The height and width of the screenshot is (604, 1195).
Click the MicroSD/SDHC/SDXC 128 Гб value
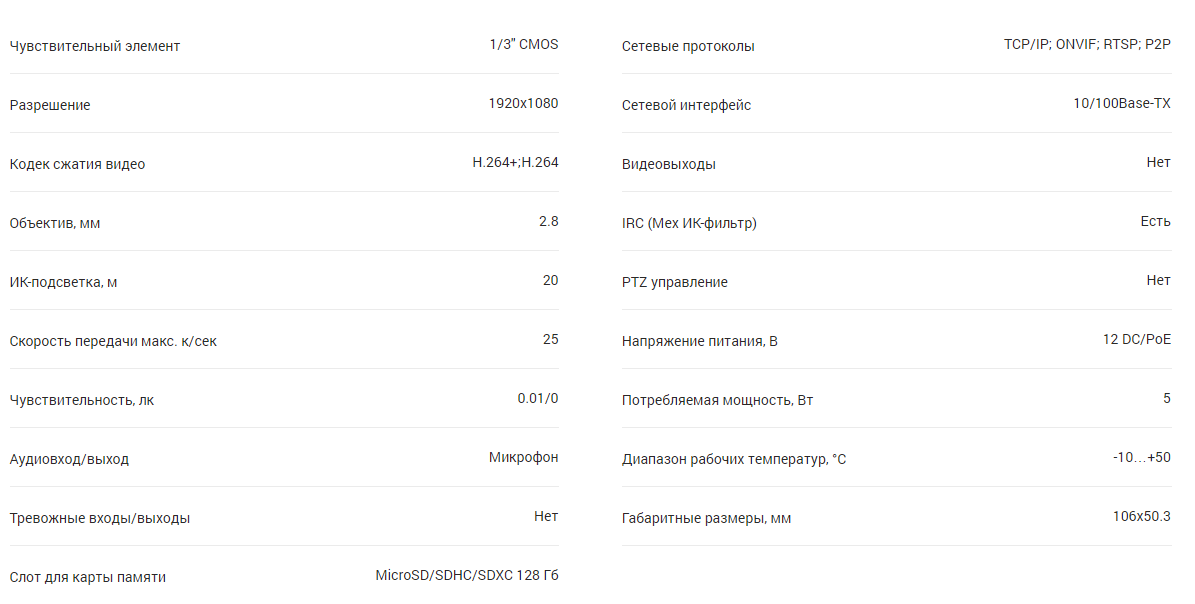coord(466,575)
